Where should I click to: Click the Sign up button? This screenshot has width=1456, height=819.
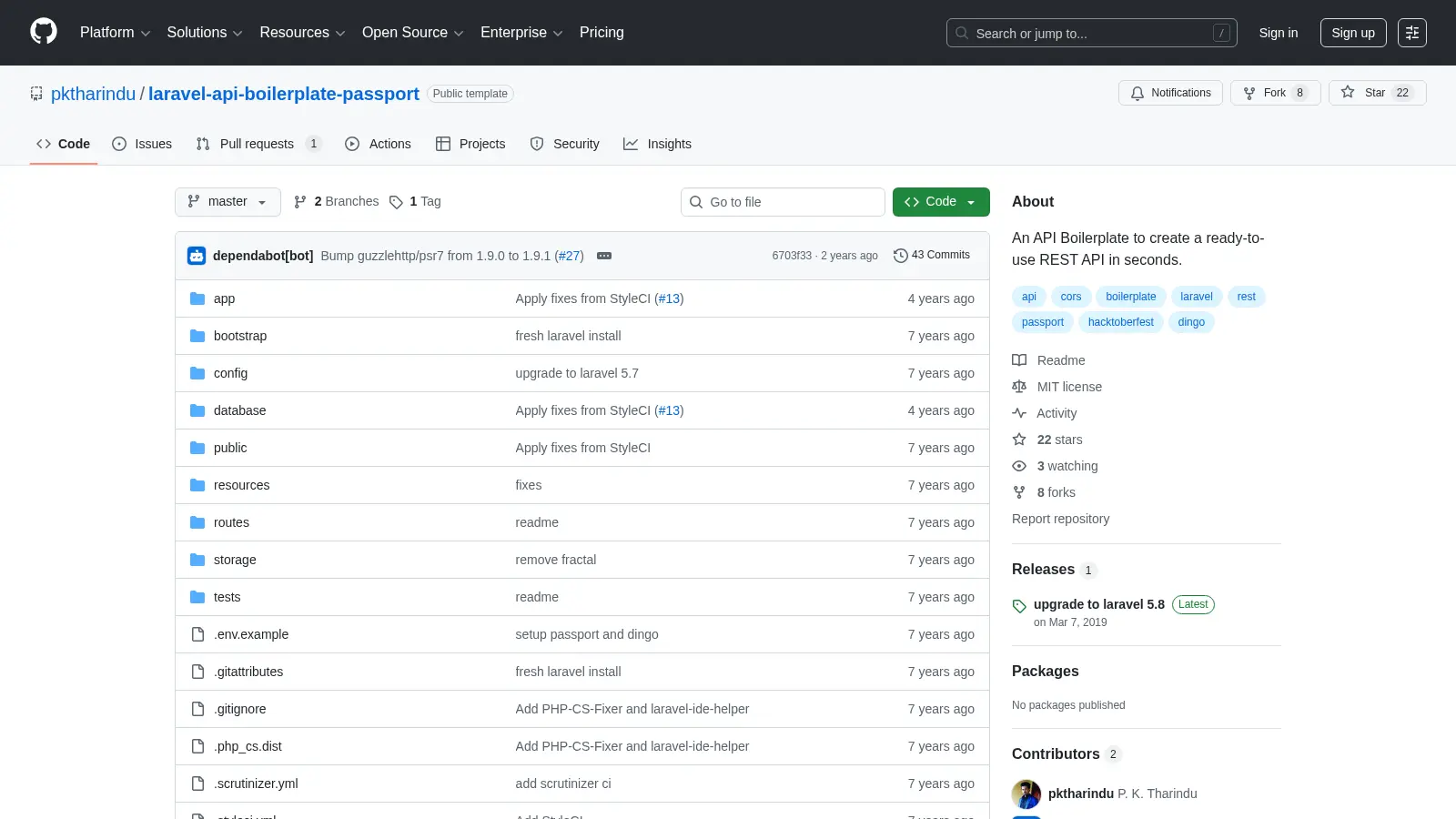(1353, 33)
